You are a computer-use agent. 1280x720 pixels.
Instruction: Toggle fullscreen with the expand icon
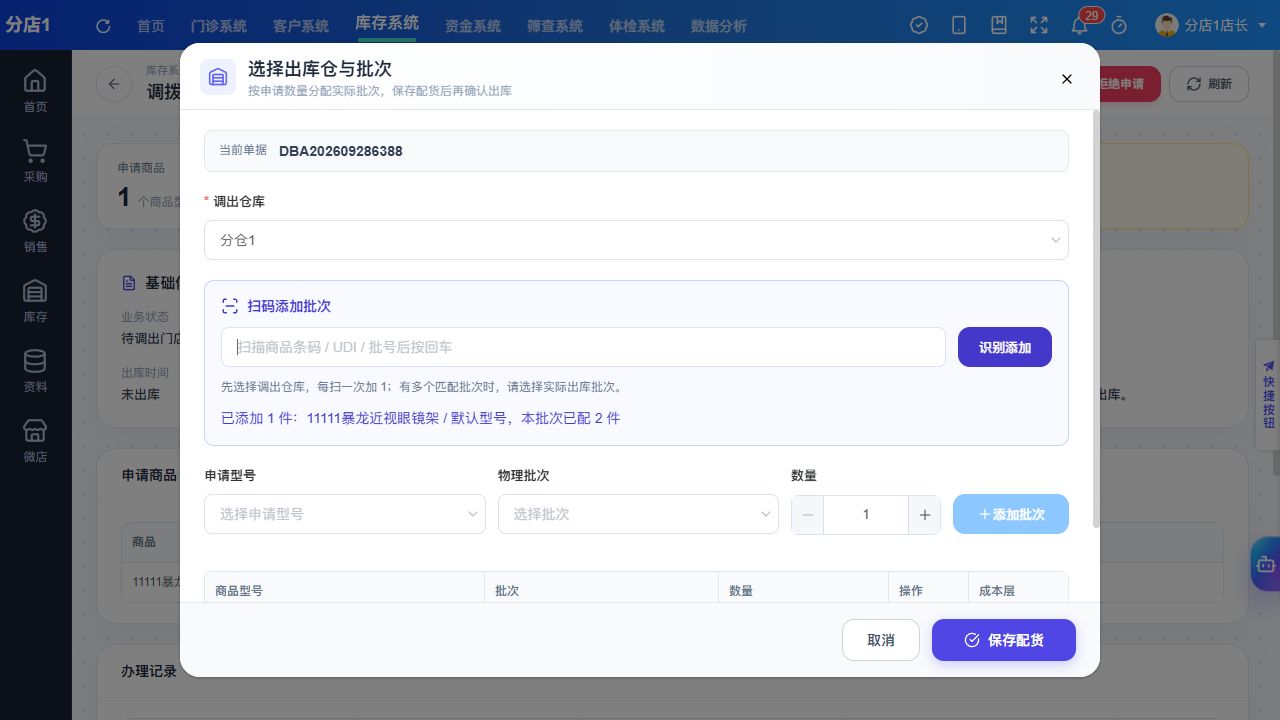[1039, 26]
